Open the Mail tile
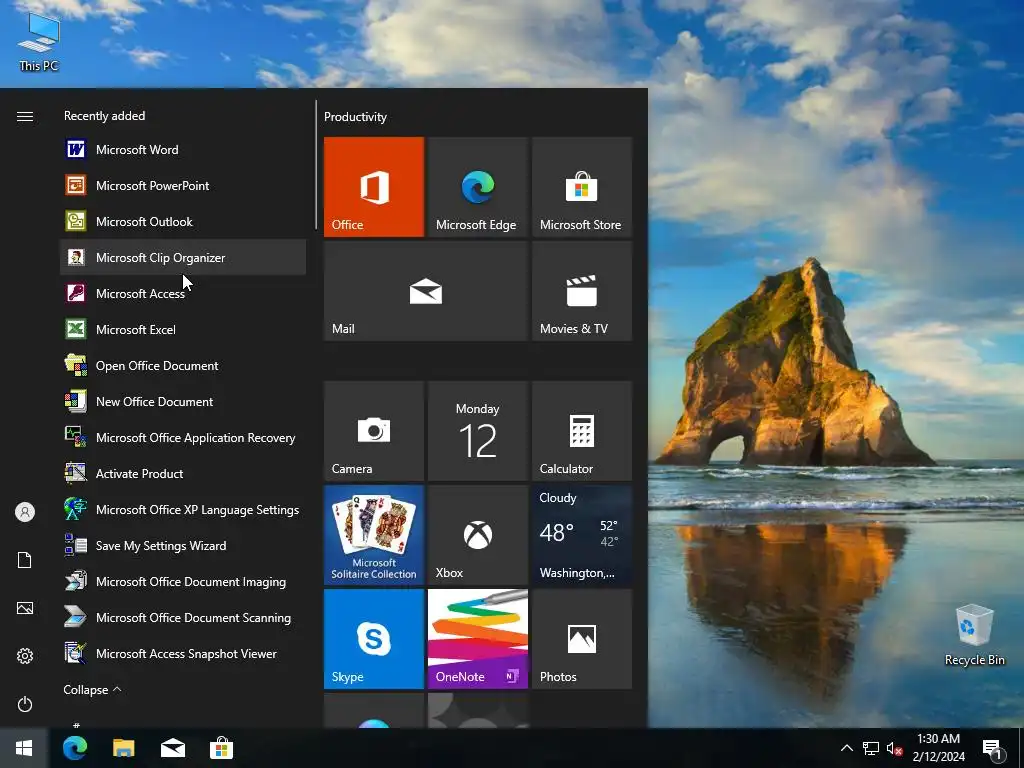Screen dimensions: 1024x768 pos(426,291)
